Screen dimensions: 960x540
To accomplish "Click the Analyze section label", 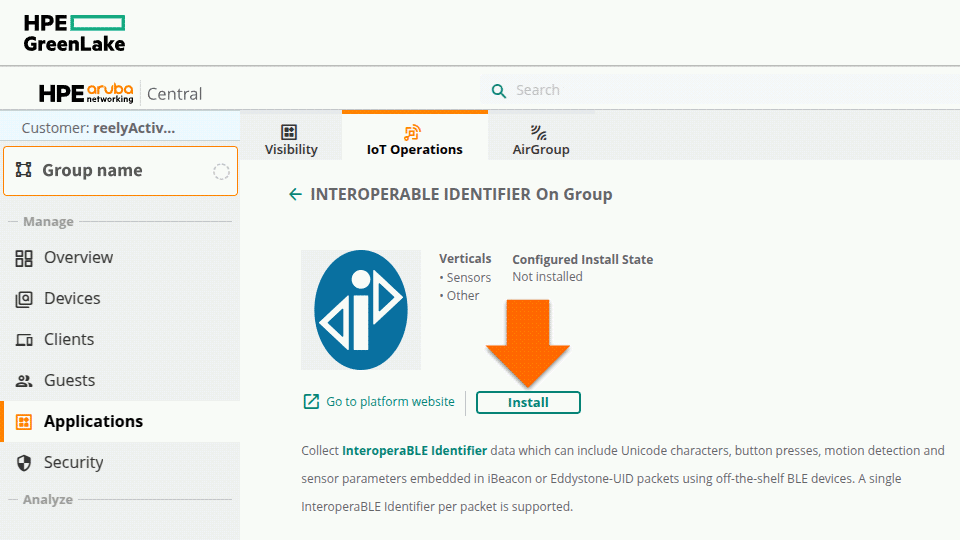I will pos(48,500).
